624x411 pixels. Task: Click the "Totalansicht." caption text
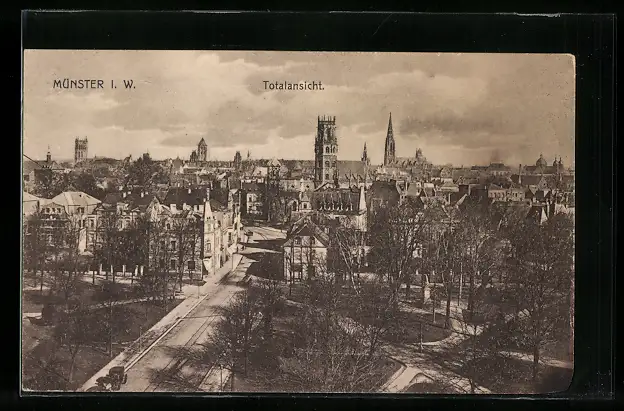[x=293, y=86]
